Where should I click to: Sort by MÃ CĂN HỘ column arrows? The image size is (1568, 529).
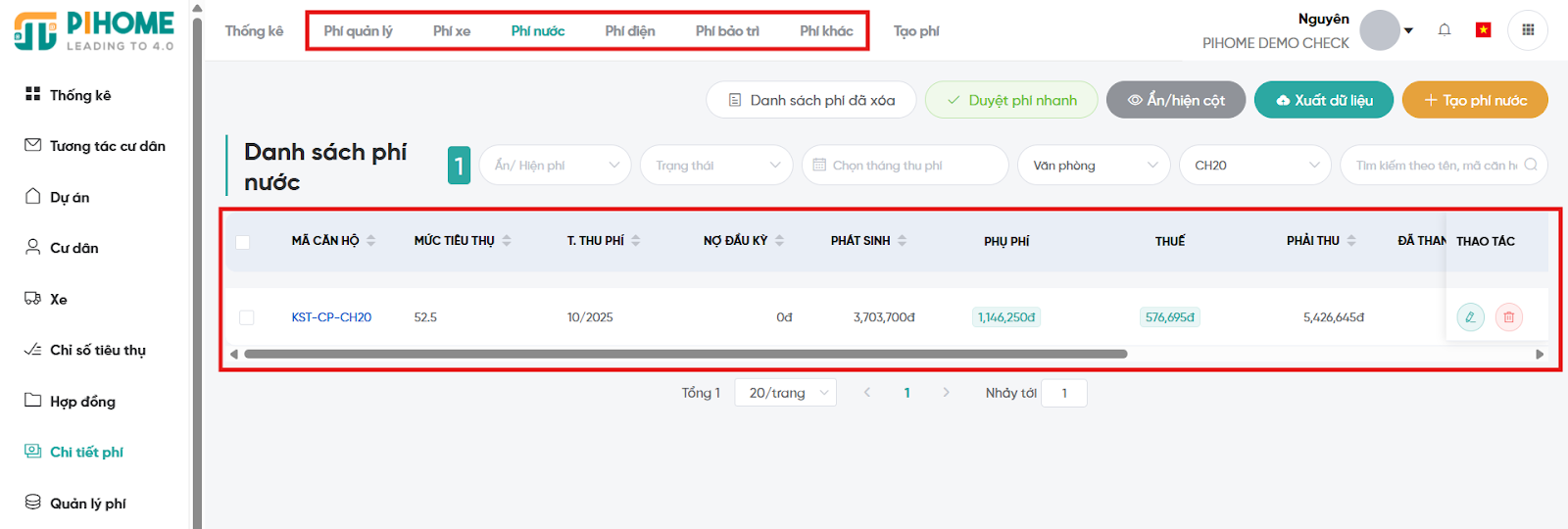[x=371, y=241]
